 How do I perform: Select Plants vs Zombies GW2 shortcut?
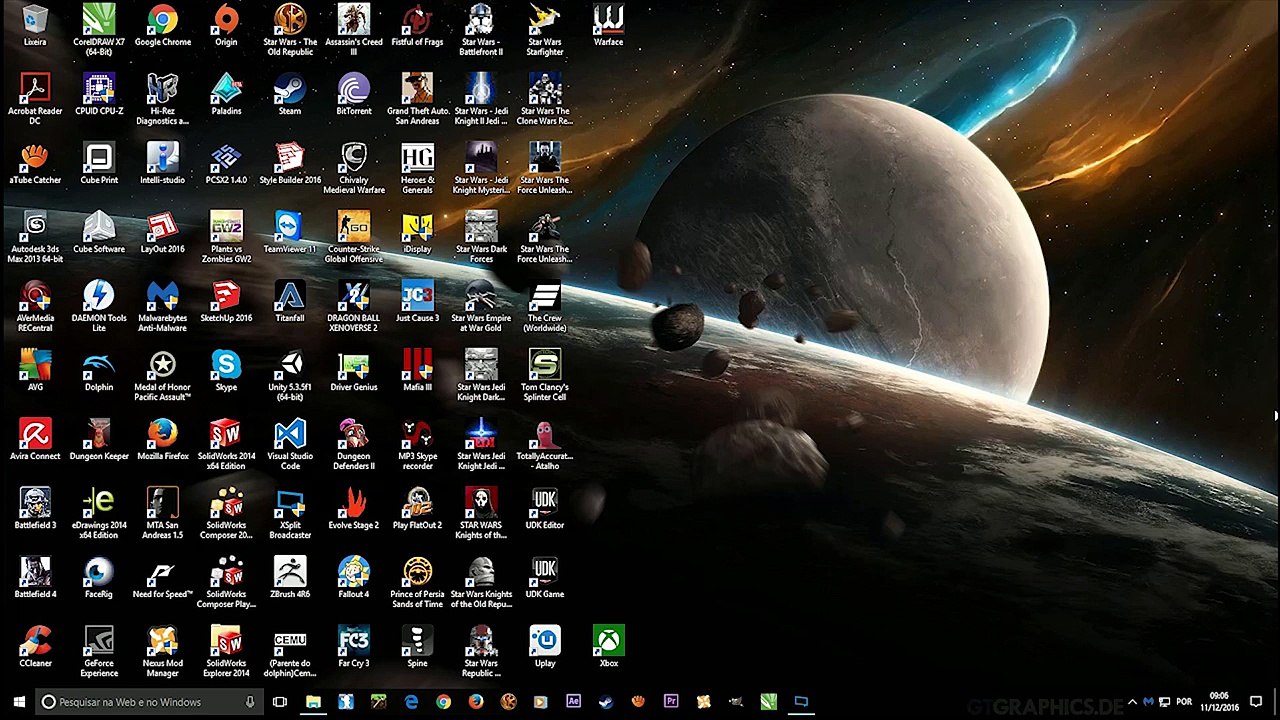pyautogui.click(x=226, y=237)
